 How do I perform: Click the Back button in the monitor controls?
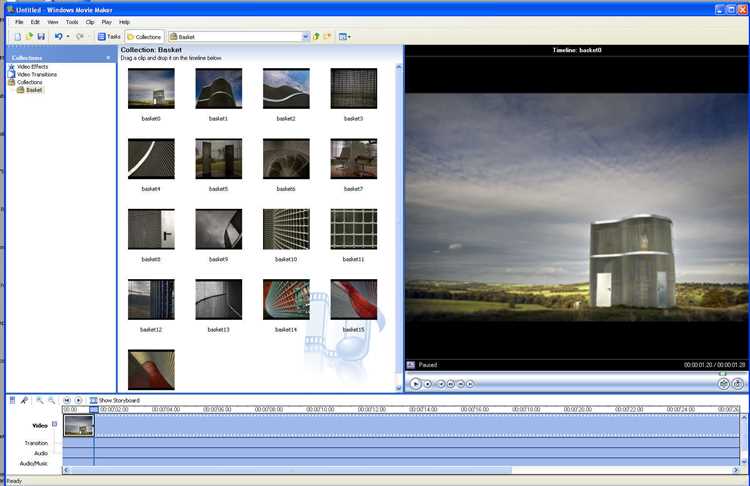[x=441, y=384]
